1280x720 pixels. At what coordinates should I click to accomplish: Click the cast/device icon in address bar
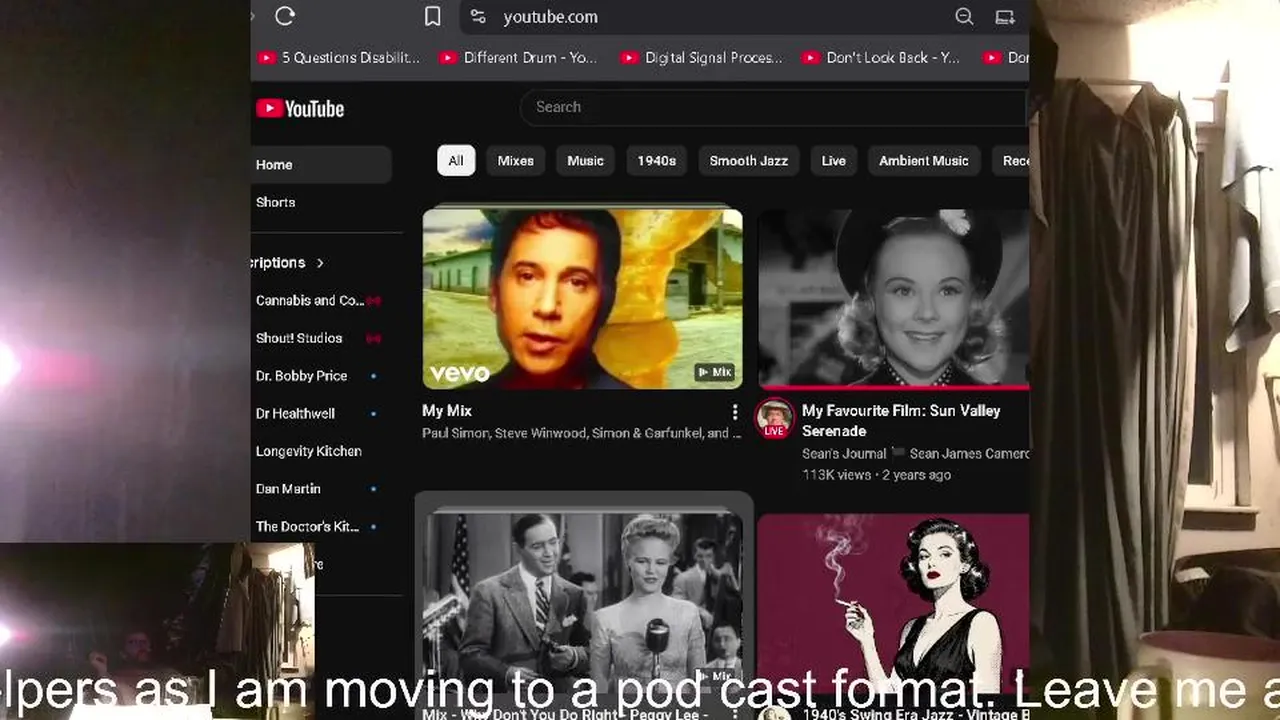(x=1005, y=17)
